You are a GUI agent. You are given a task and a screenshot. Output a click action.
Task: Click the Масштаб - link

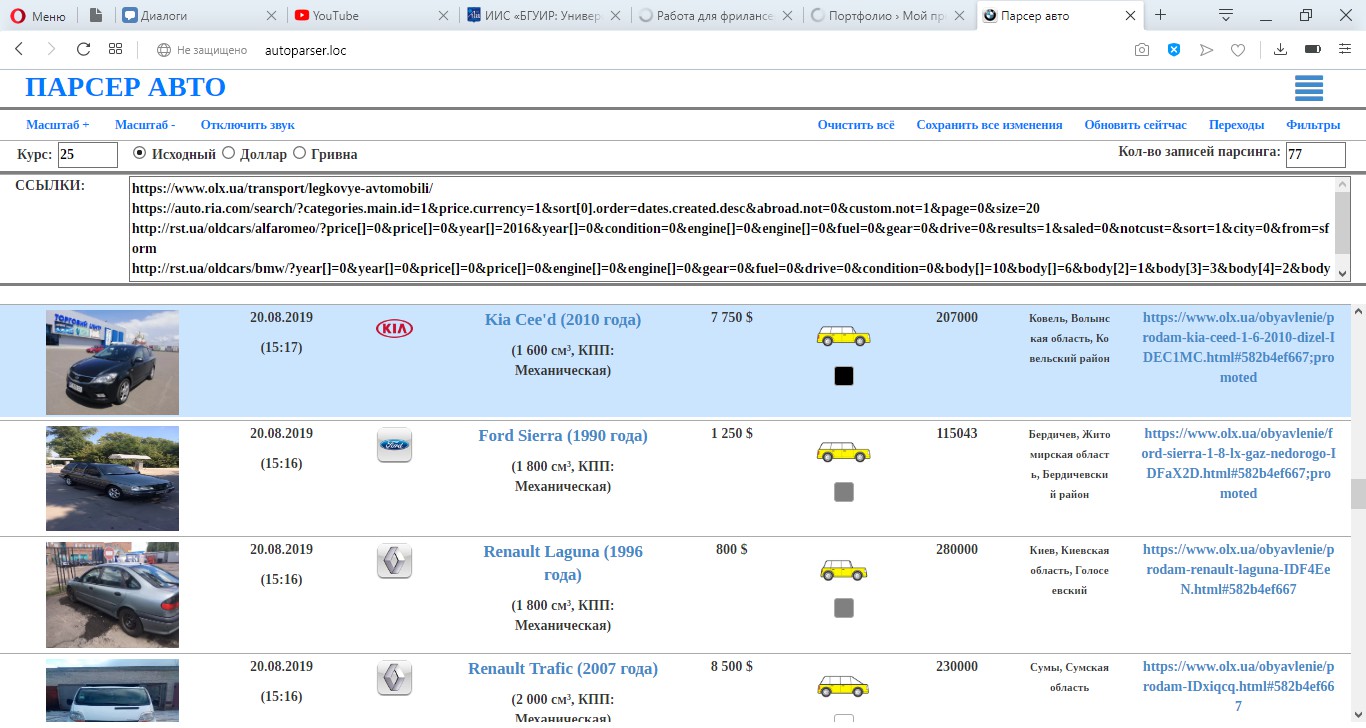tap(145, 125)
